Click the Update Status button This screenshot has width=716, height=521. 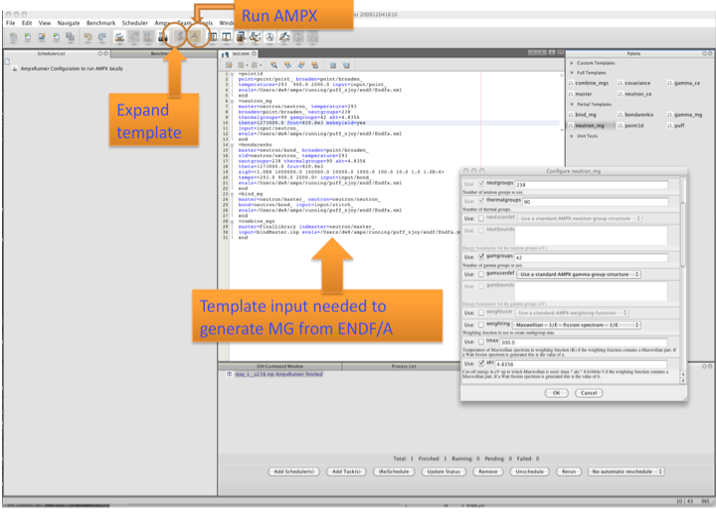tap(443, 471)
